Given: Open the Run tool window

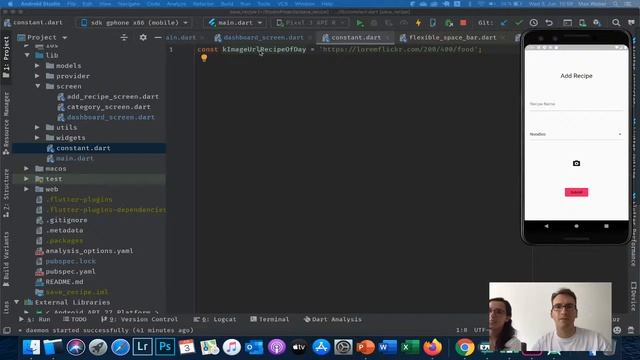Looking at the screenshot, I should [x=35, y=319].
